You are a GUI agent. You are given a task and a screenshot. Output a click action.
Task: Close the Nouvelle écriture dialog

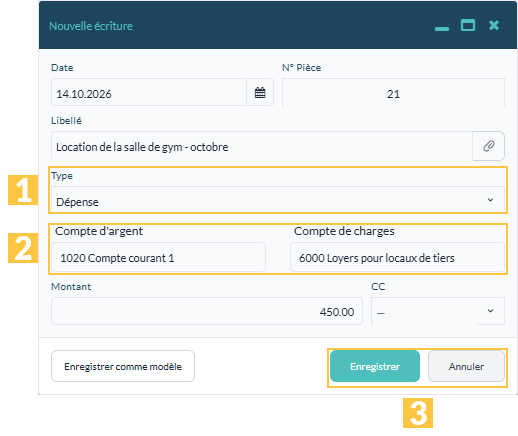click(494, 25)
